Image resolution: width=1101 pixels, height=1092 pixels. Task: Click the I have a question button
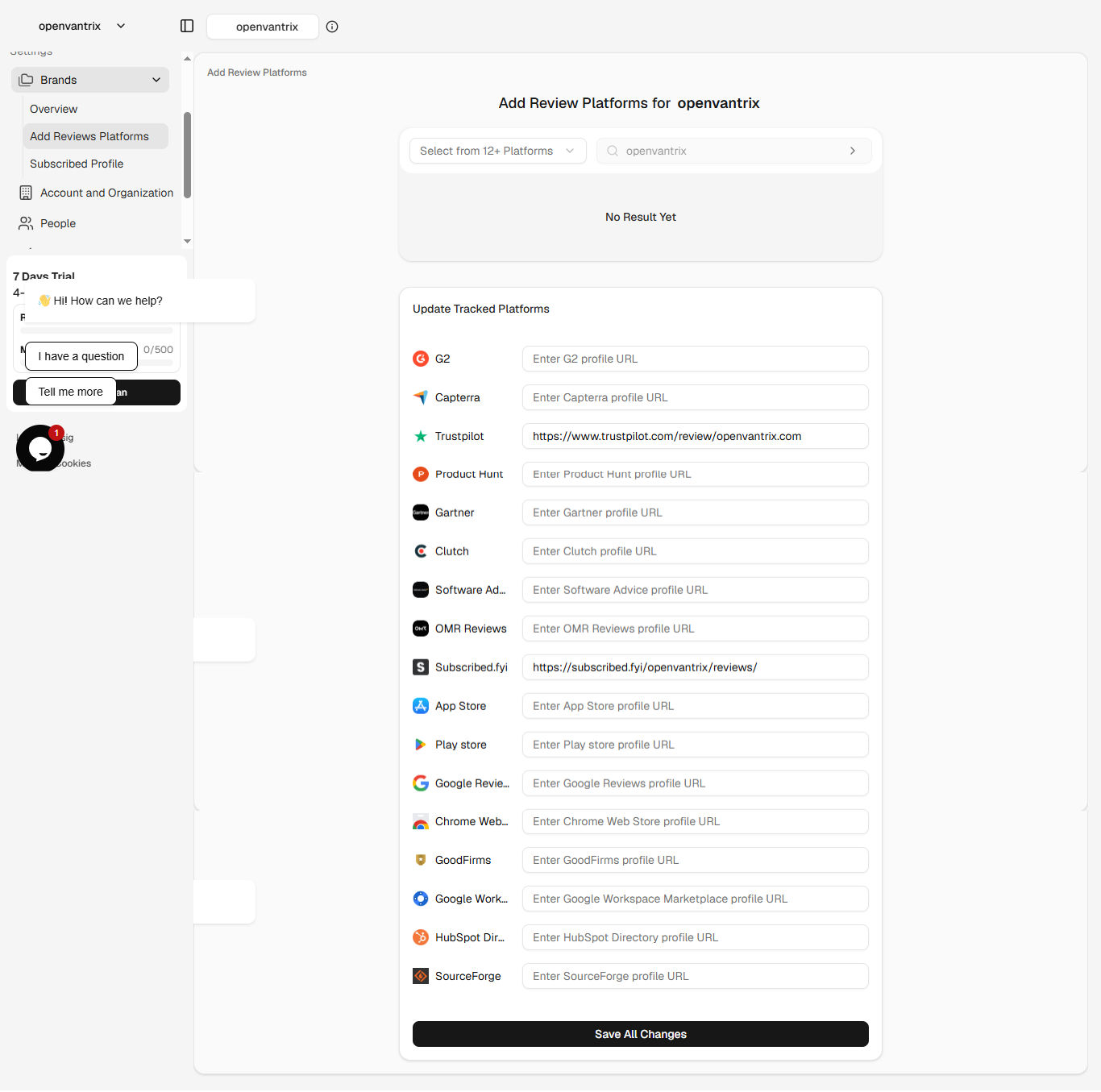(81, 356)
